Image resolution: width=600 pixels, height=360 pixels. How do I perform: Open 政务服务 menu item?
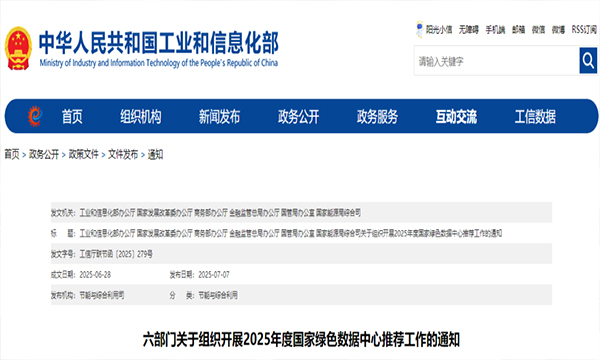(377, 116)
